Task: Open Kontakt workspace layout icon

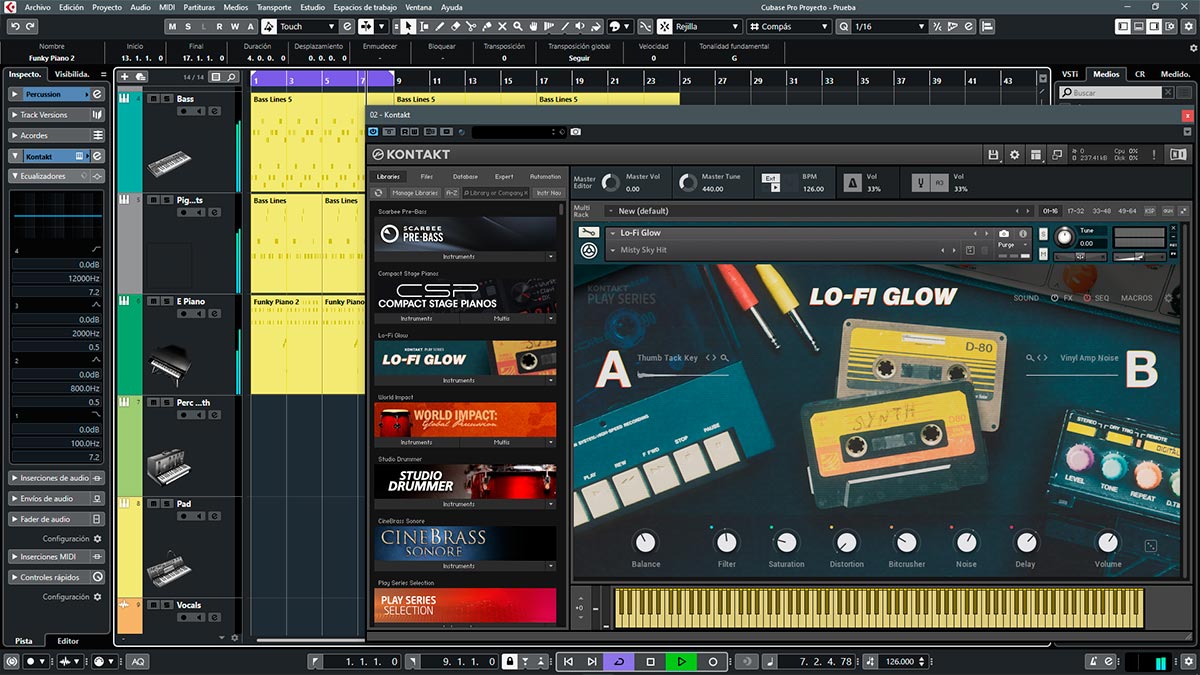Action: point(1035,155)
